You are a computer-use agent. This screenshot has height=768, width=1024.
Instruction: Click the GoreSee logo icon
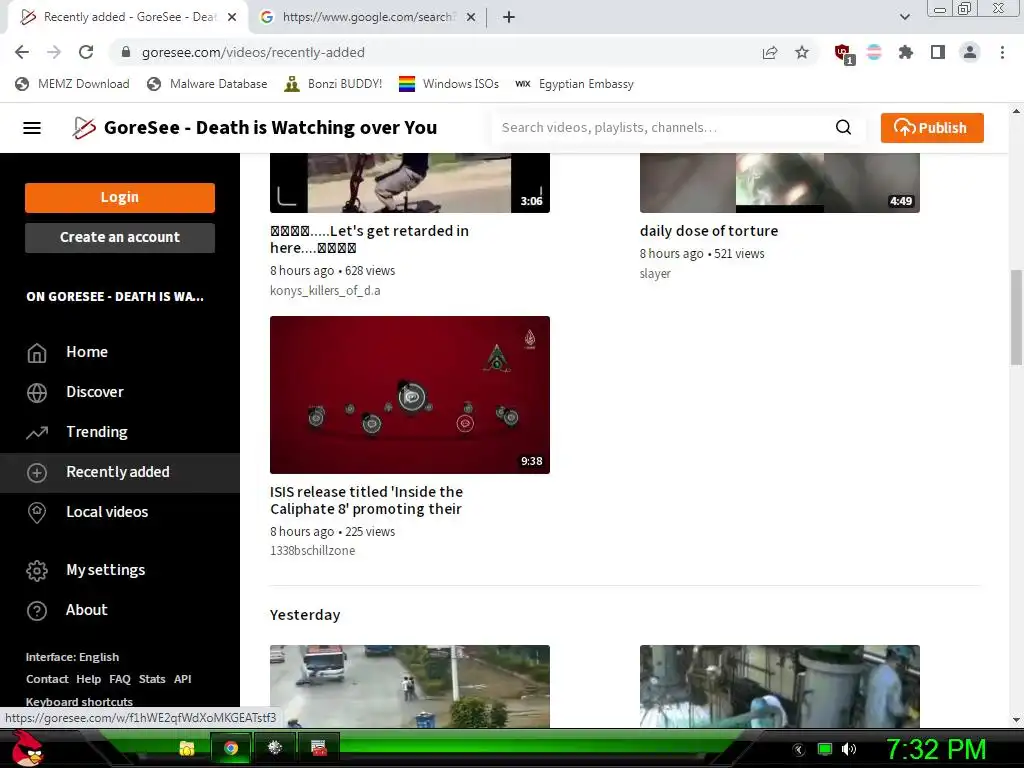[84, 128]
